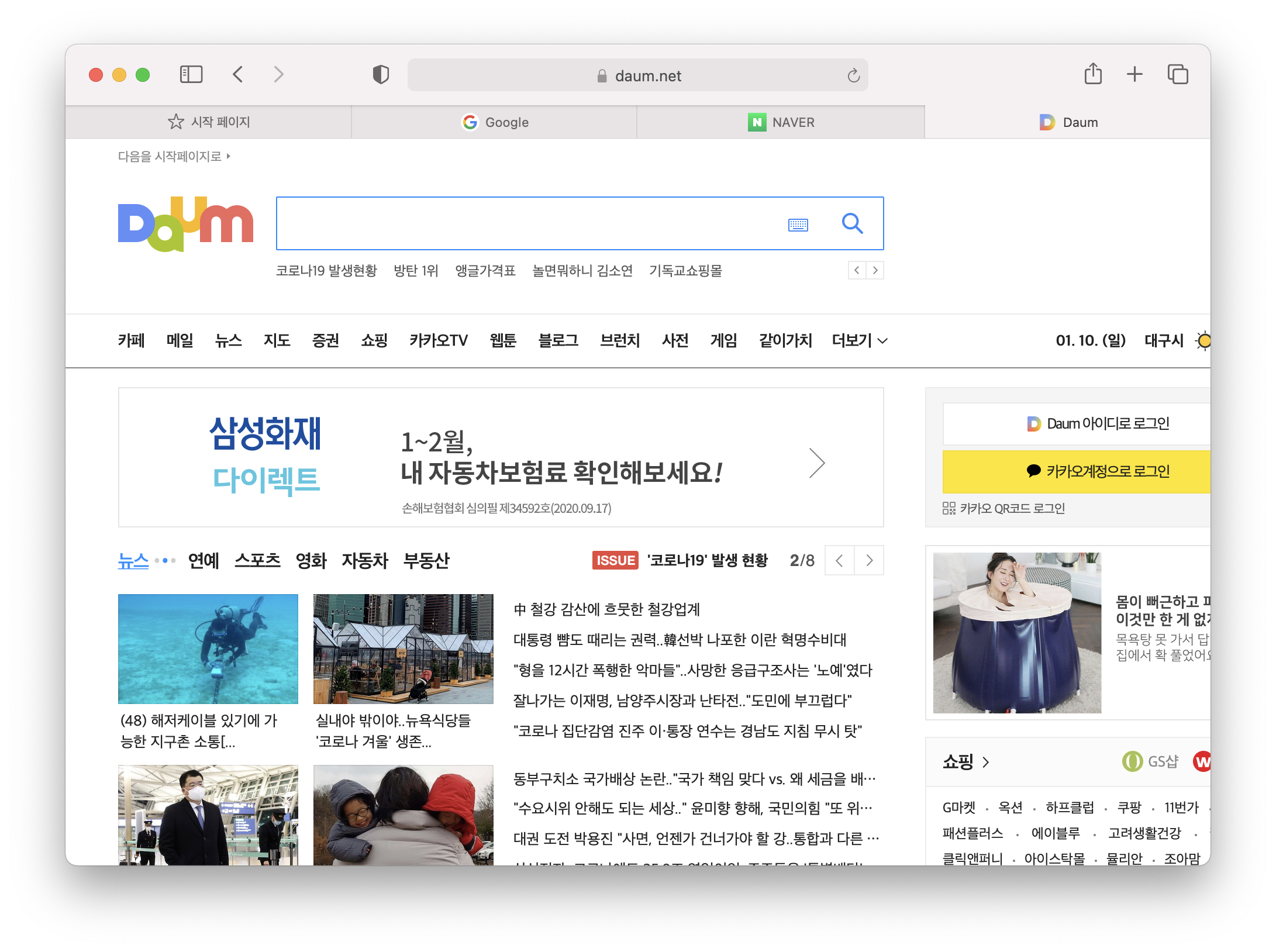The image size is (1276, 952).
Task: Expand the 더보기 dropdown menu
Action: pyautogui.click(x=859, y=340)
